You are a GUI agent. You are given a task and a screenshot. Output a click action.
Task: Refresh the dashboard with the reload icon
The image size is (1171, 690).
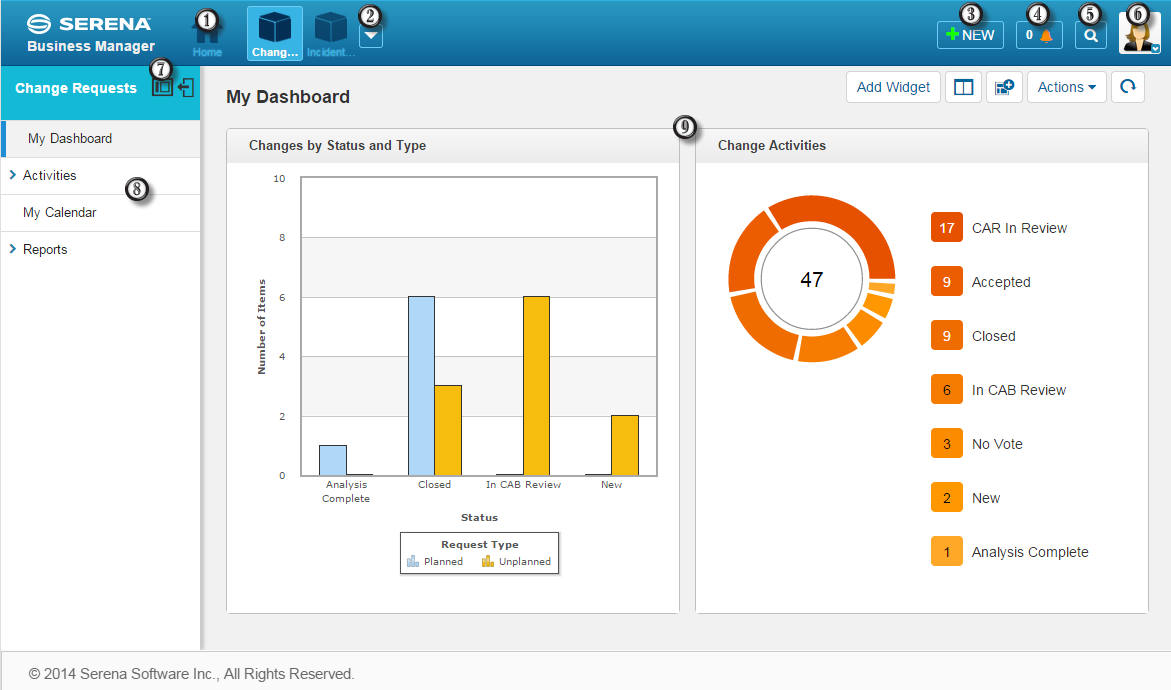coord(1128,87)
